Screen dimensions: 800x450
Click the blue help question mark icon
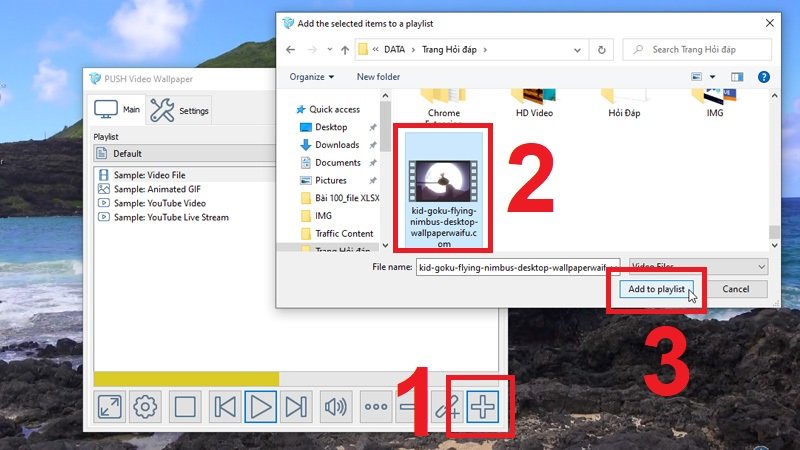click(764, 76)
